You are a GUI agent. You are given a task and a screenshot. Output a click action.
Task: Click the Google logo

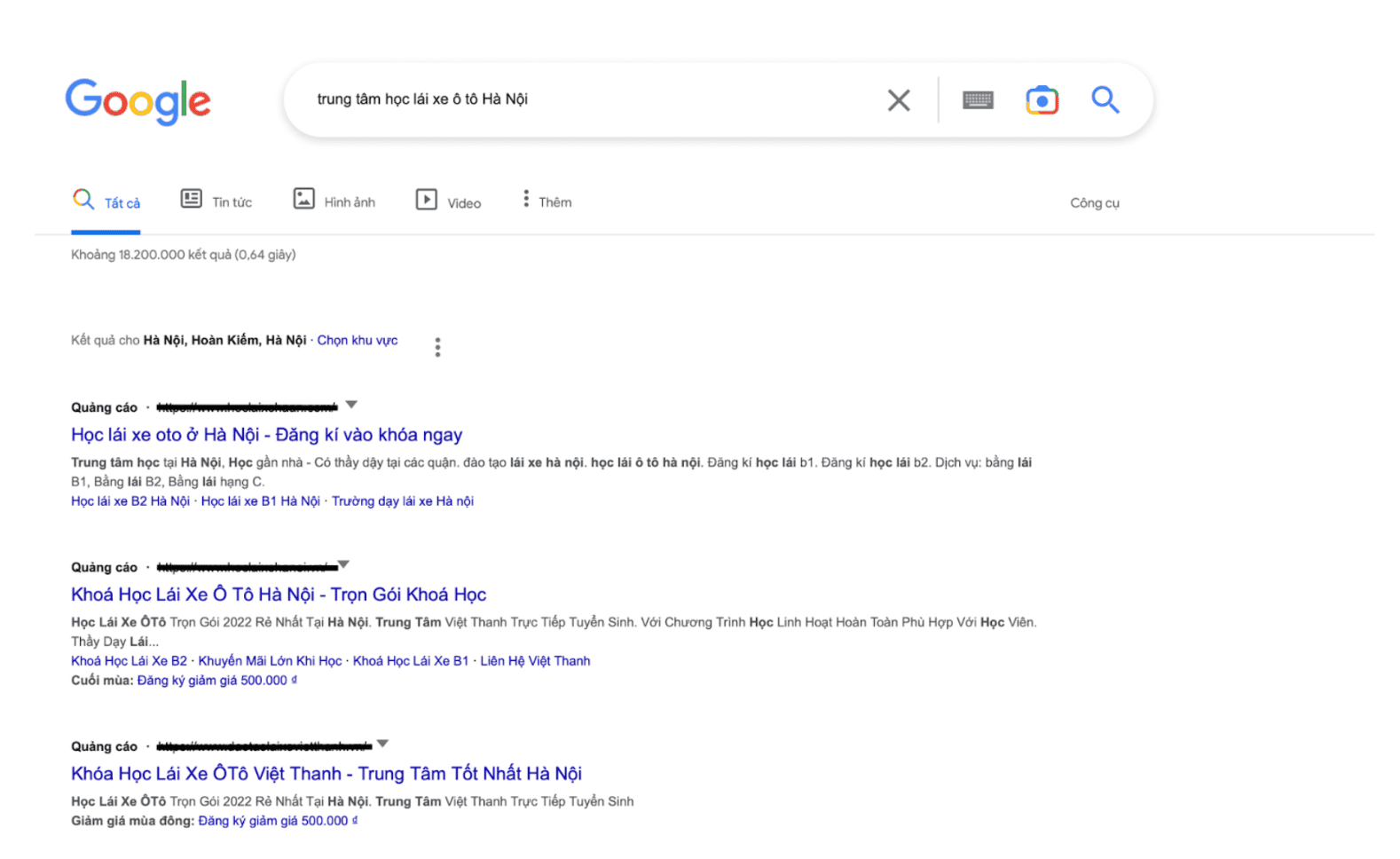[x=138, y=100]
